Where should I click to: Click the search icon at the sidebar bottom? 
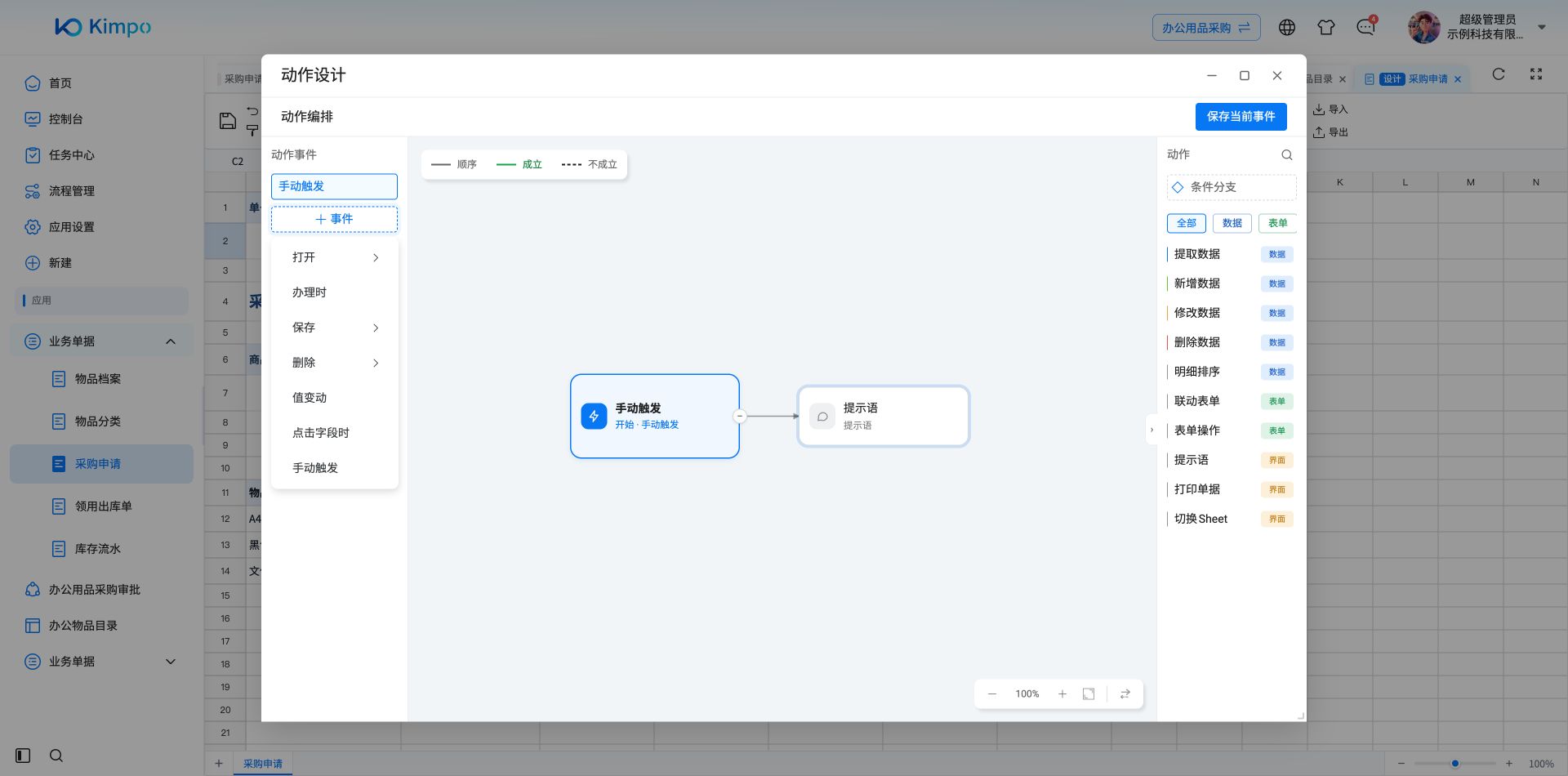pyautogui.click(x=56, y=756)
